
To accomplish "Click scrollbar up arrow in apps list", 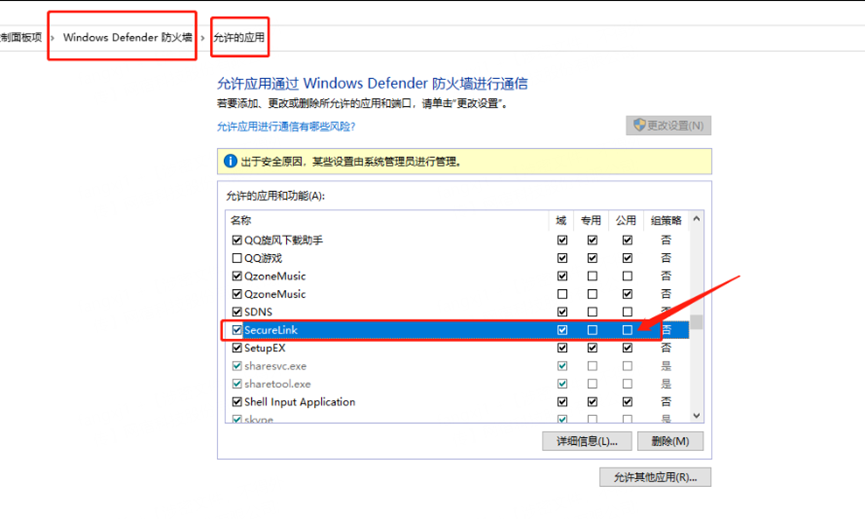I will [696, 219].
